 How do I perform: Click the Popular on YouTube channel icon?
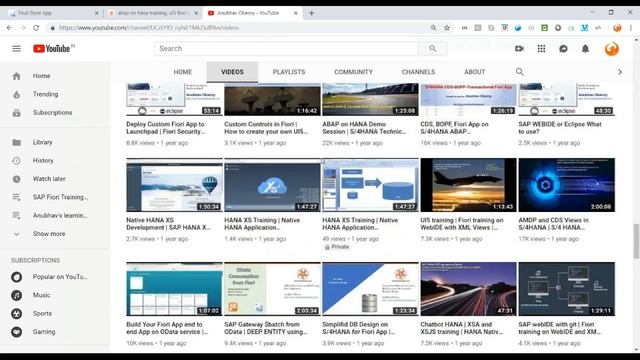(x=16, y=277)
